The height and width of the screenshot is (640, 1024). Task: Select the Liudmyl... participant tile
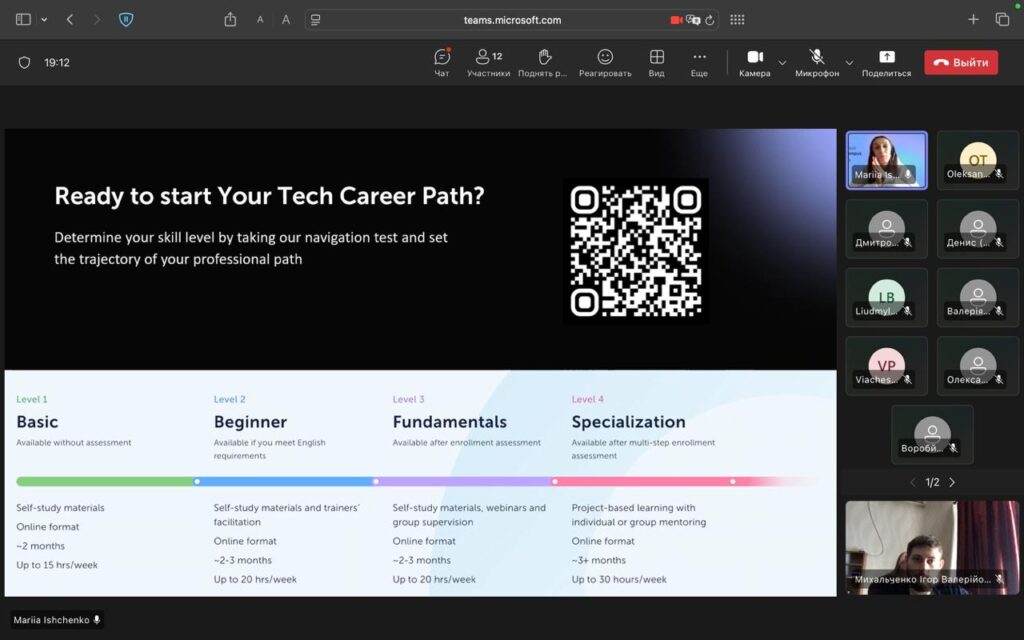coord(886,297)
